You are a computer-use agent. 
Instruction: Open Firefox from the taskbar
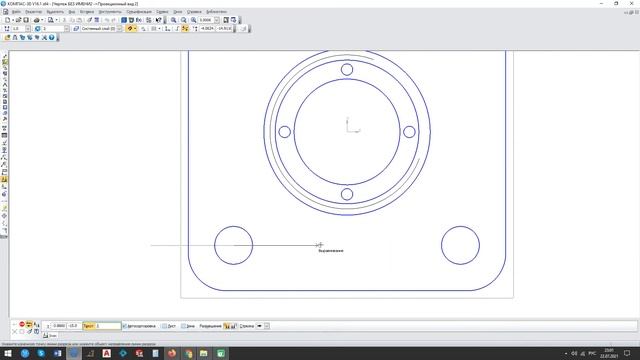click(172, 353)
